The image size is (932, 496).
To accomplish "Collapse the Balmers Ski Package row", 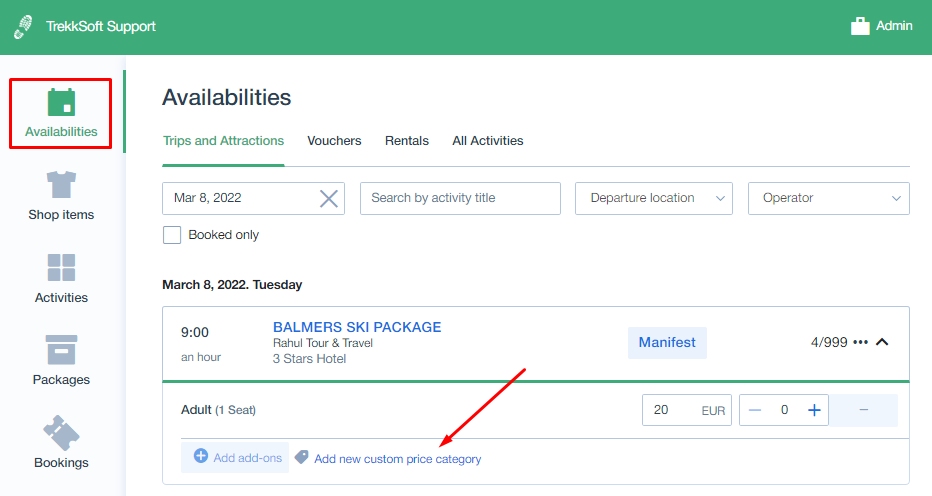I will (882, 342).
